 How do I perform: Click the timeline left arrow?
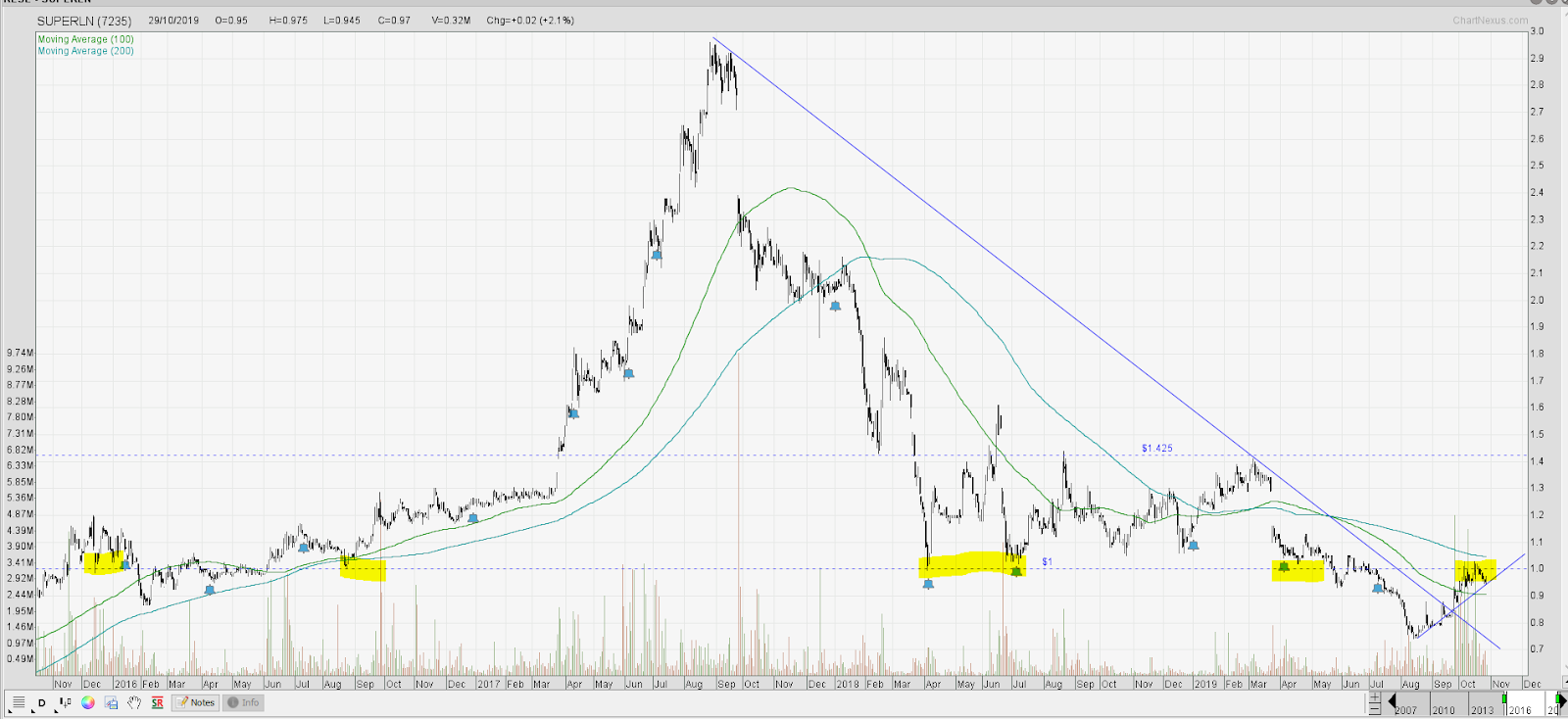point(1392,701)
